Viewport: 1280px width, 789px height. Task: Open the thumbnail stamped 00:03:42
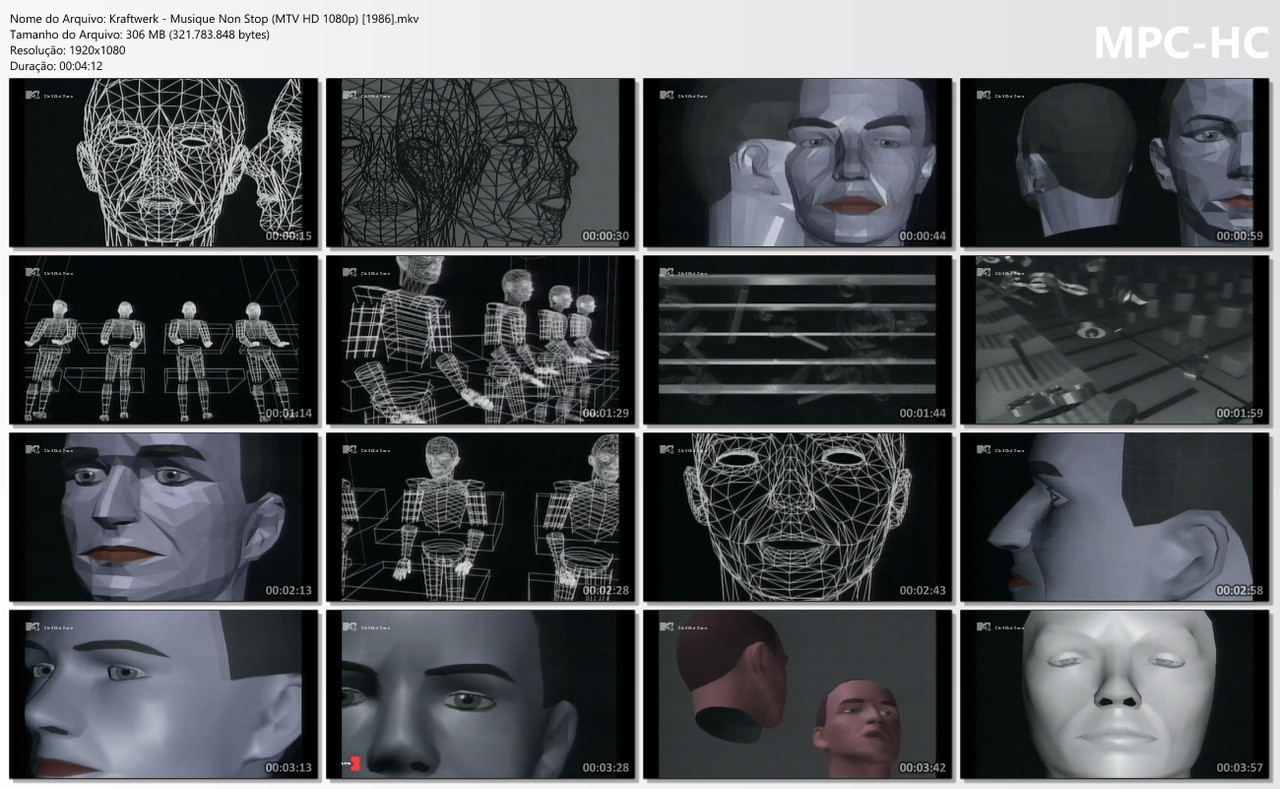click(797, 694)
